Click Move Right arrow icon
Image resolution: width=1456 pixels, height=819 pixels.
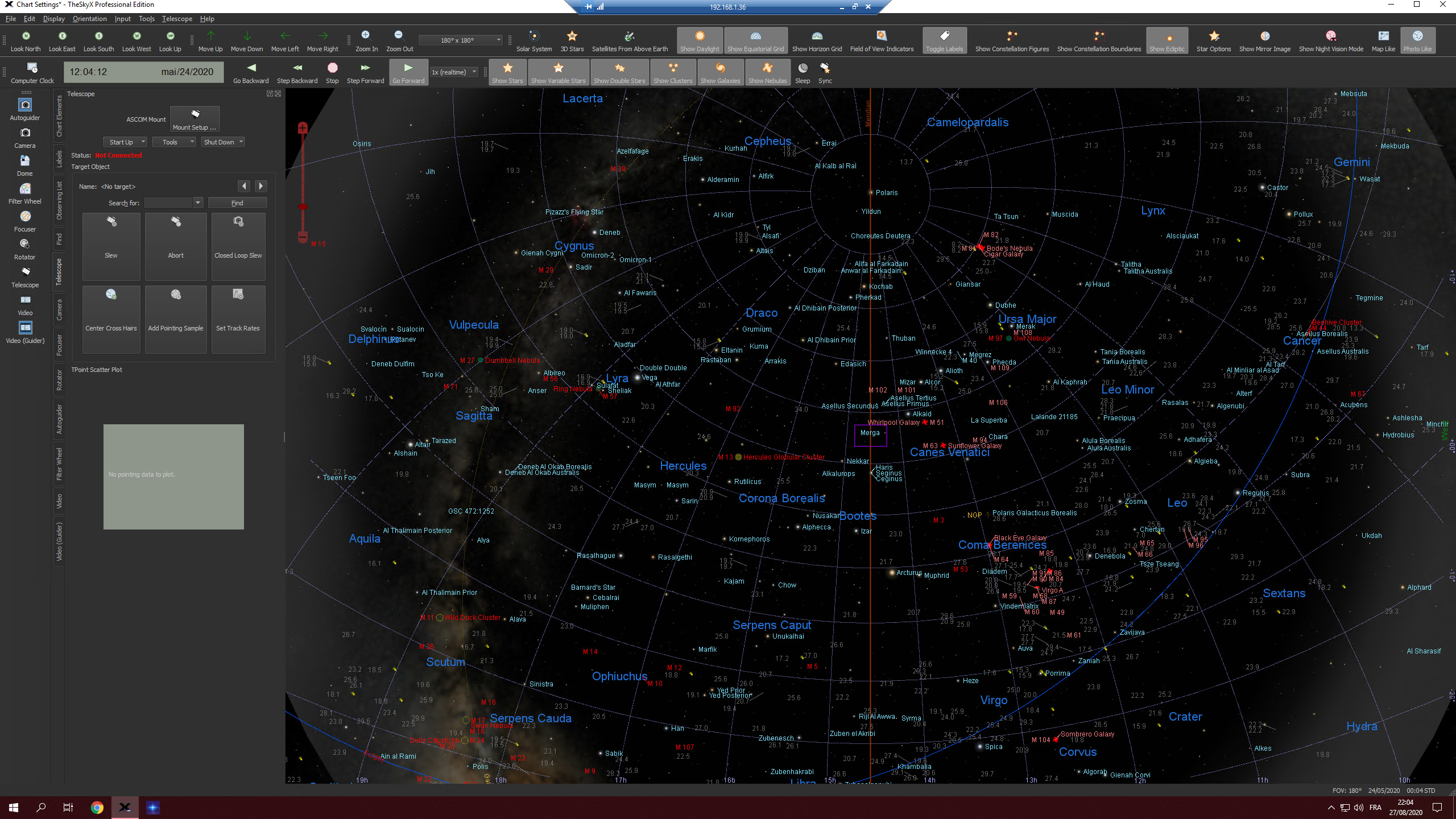click(x=322, y=41)
